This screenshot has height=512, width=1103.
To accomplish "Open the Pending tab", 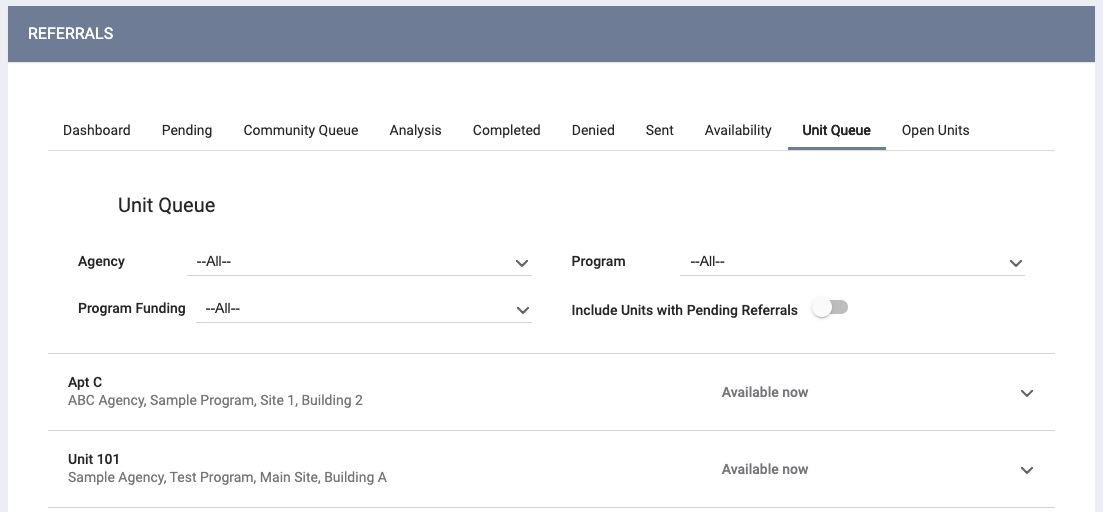I will (x=187, y=130).
